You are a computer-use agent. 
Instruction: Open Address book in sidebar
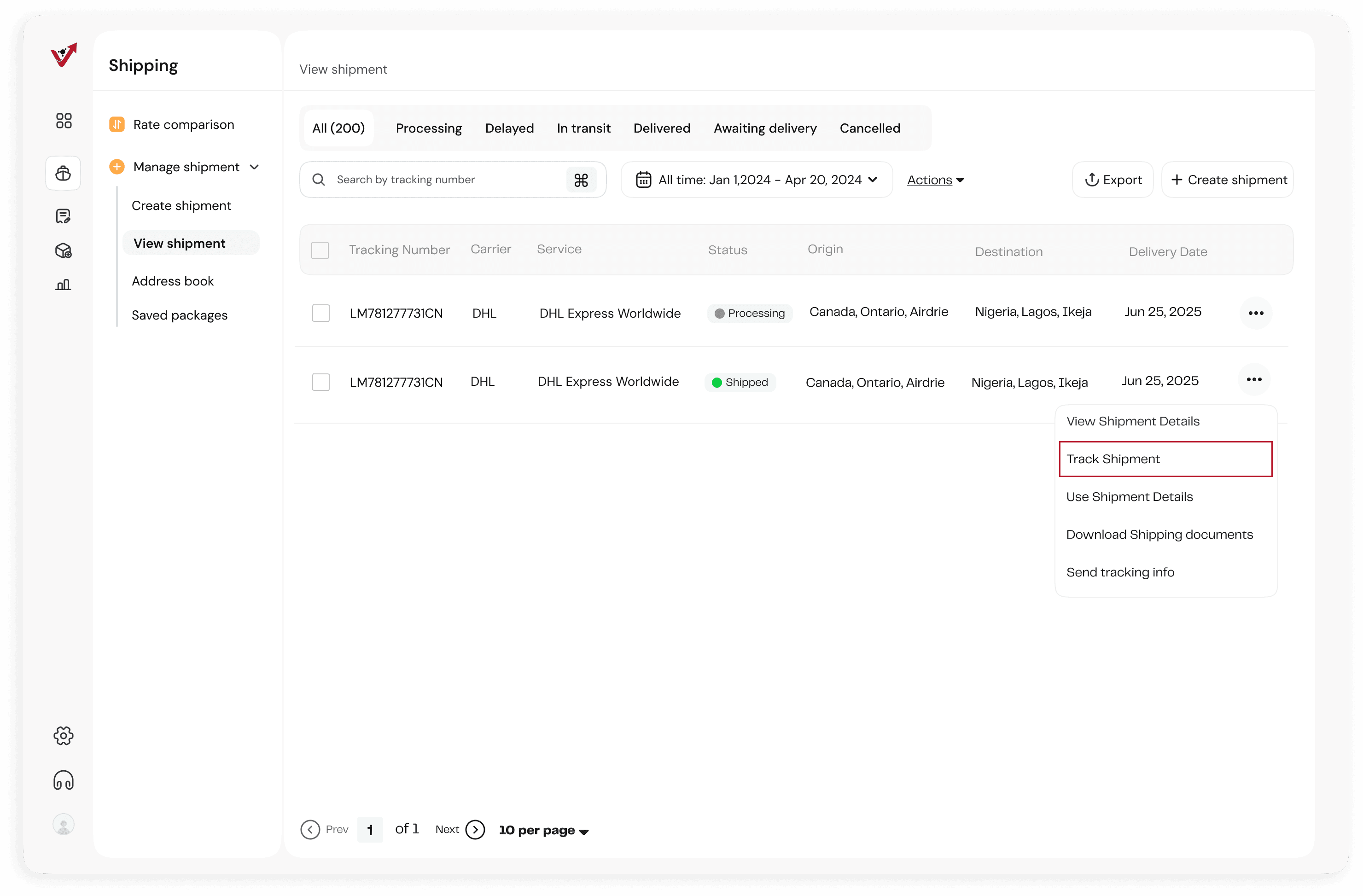(172, 281)
